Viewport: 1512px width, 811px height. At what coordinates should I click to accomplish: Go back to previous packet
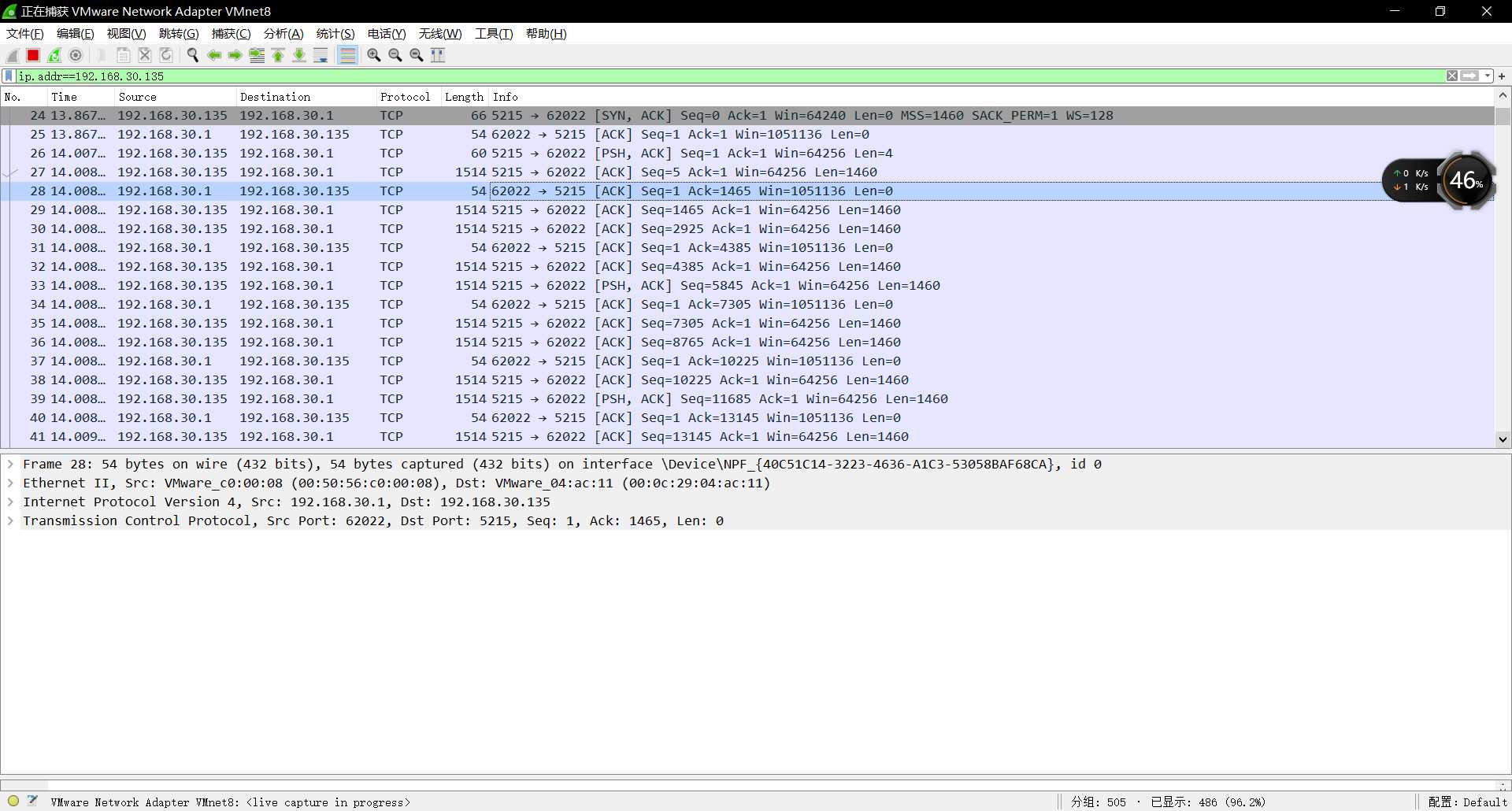pos(213,55)
